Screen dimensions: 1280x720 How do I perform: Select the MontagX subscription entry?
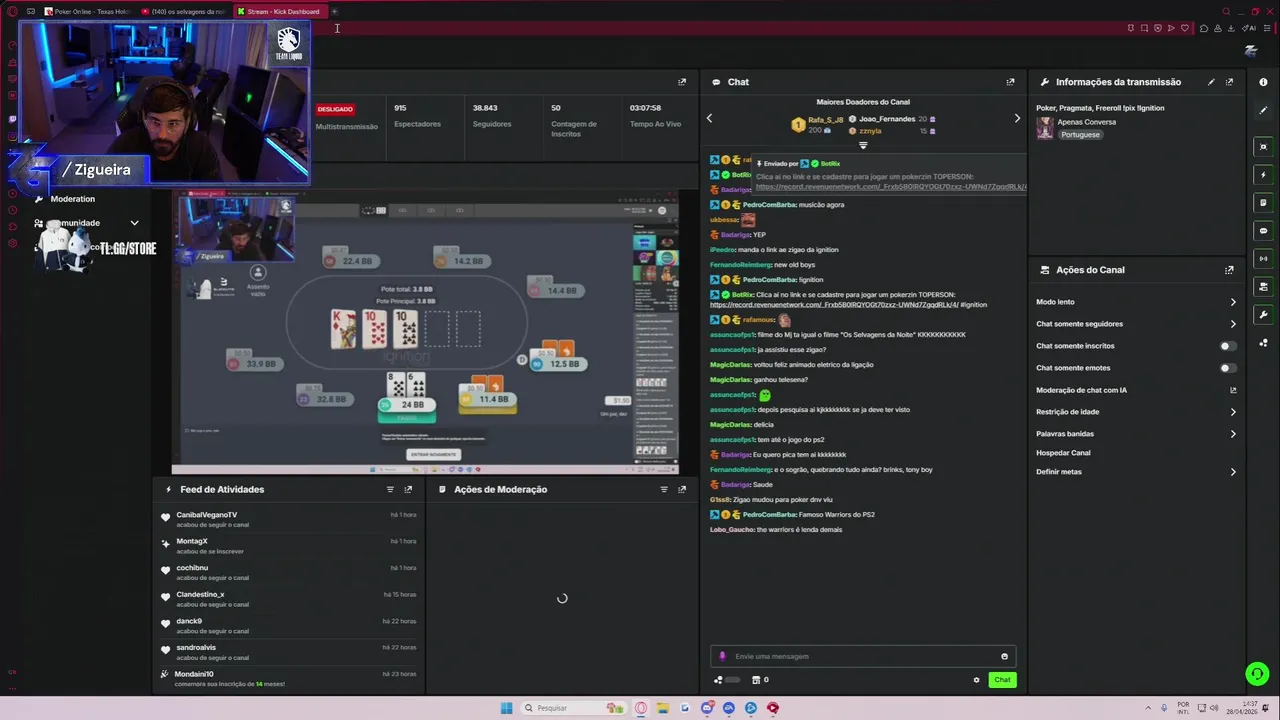[289, 546]
